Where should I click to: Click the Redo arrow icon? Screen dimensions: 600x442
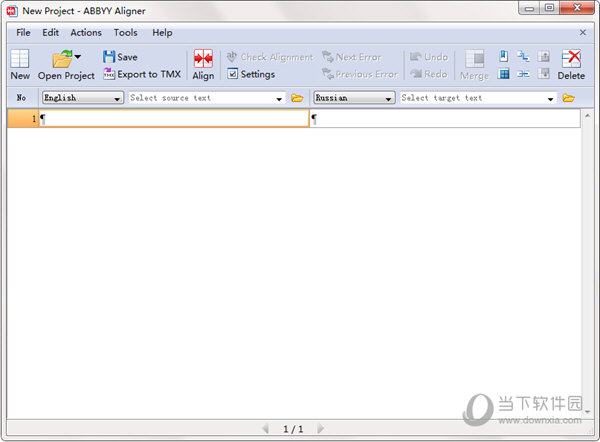tap(416, 73)
